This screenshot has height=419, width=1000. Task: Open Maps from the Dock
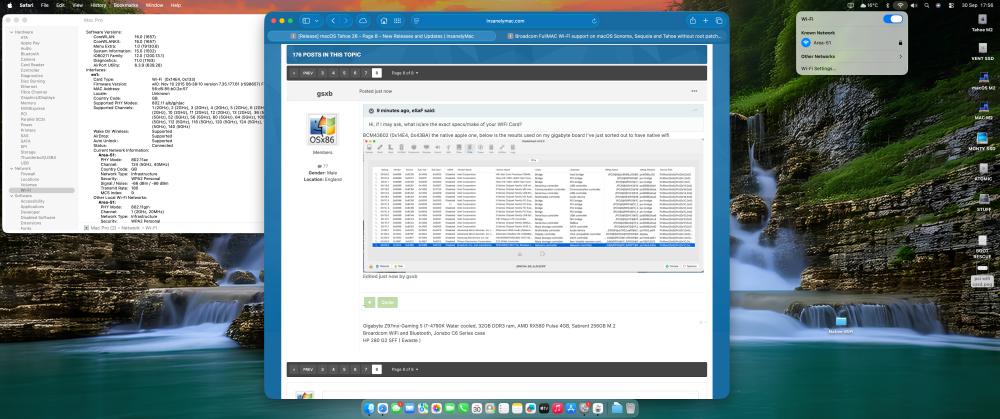423,408
